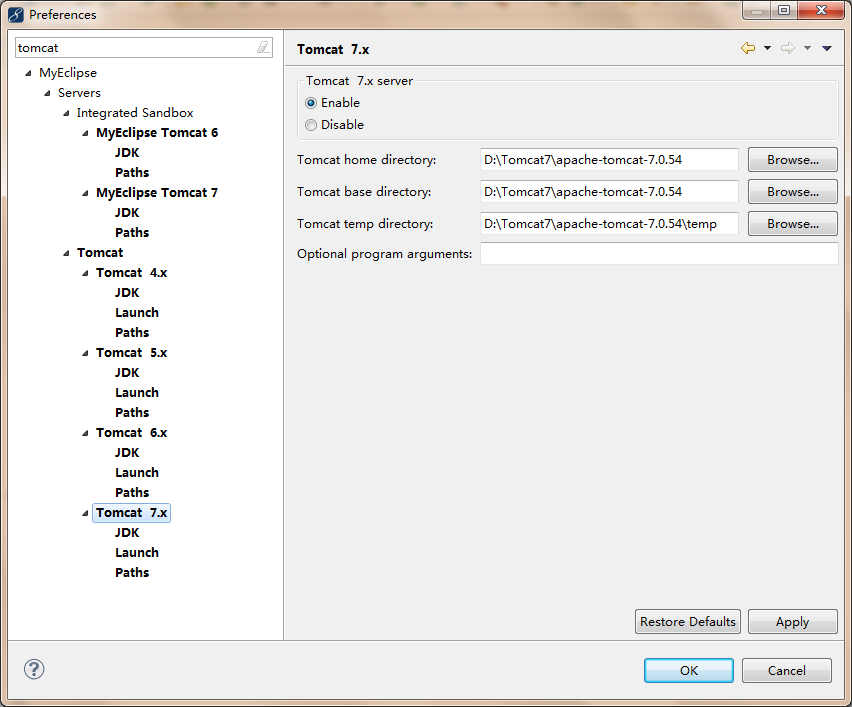Collapse the Tomcat 7.x node
This screenshot has width=852, height=707.
[85, 513]
